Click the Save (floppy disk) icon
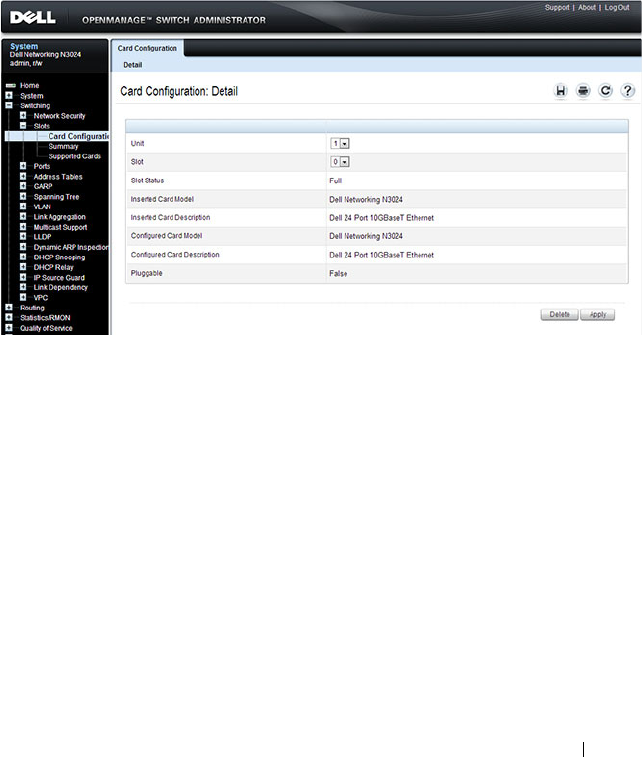Screen dimensions: 642x757 (x=560, y=91)
